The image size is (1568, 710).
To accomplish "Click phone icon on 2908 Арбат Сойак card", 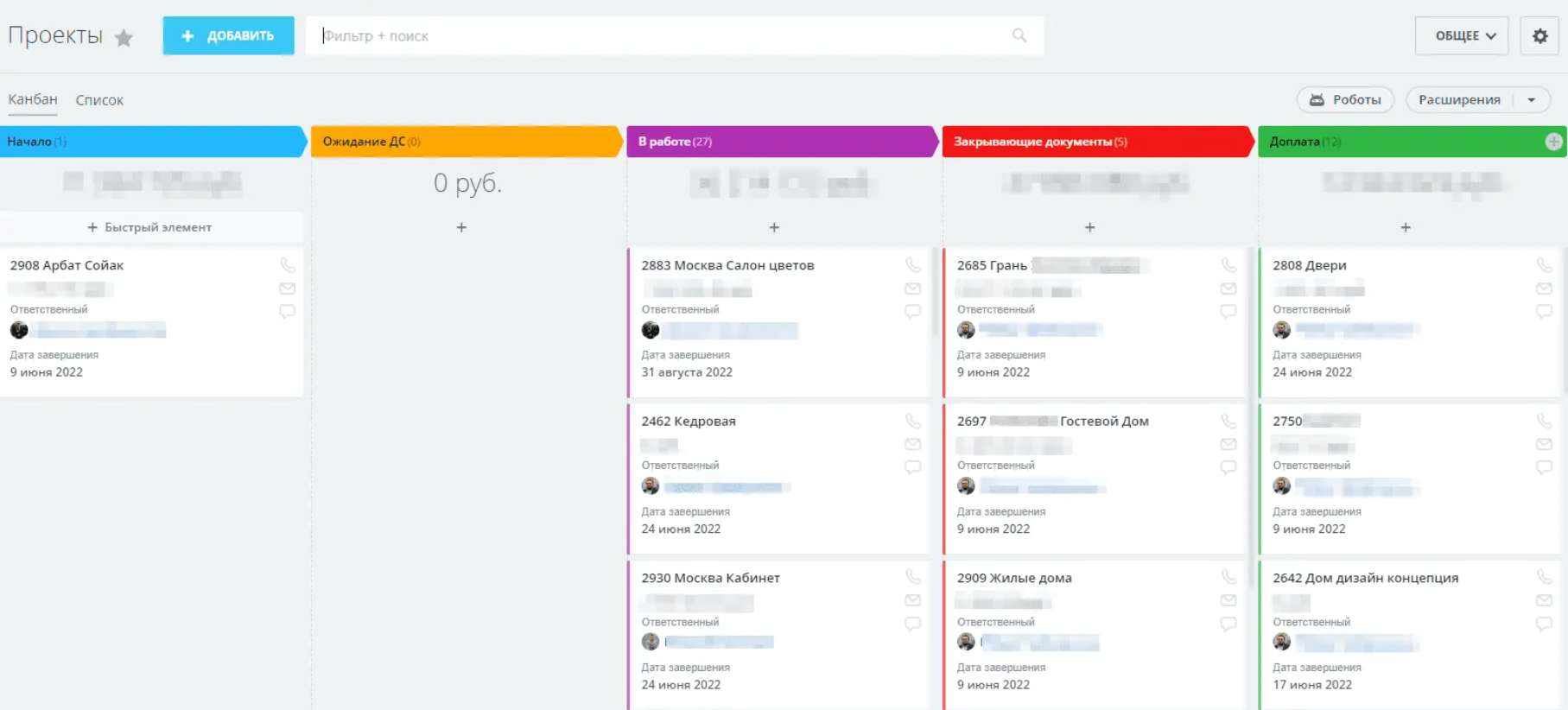I will 288,265.
